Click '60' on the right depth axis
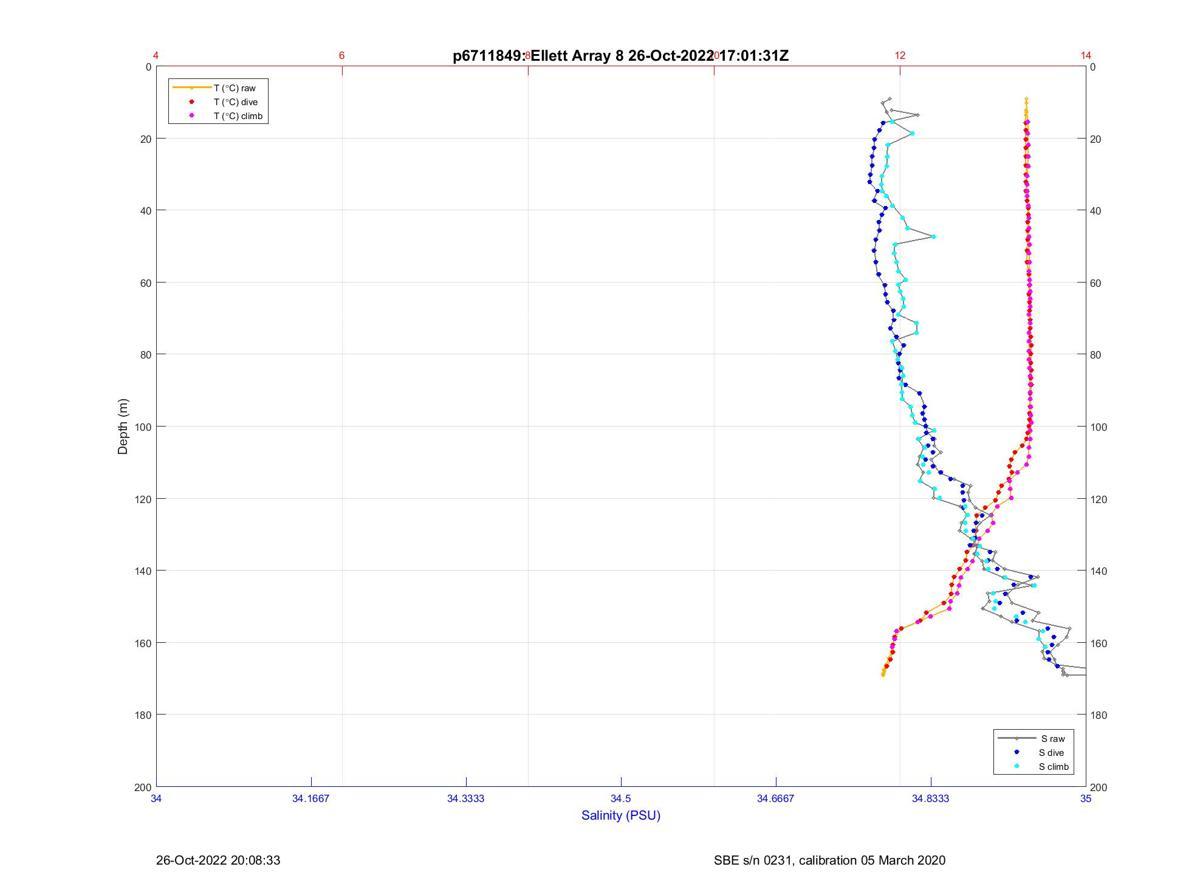Image resolution: width=1200 pixels, height=885 pixels. [1096, 283]
